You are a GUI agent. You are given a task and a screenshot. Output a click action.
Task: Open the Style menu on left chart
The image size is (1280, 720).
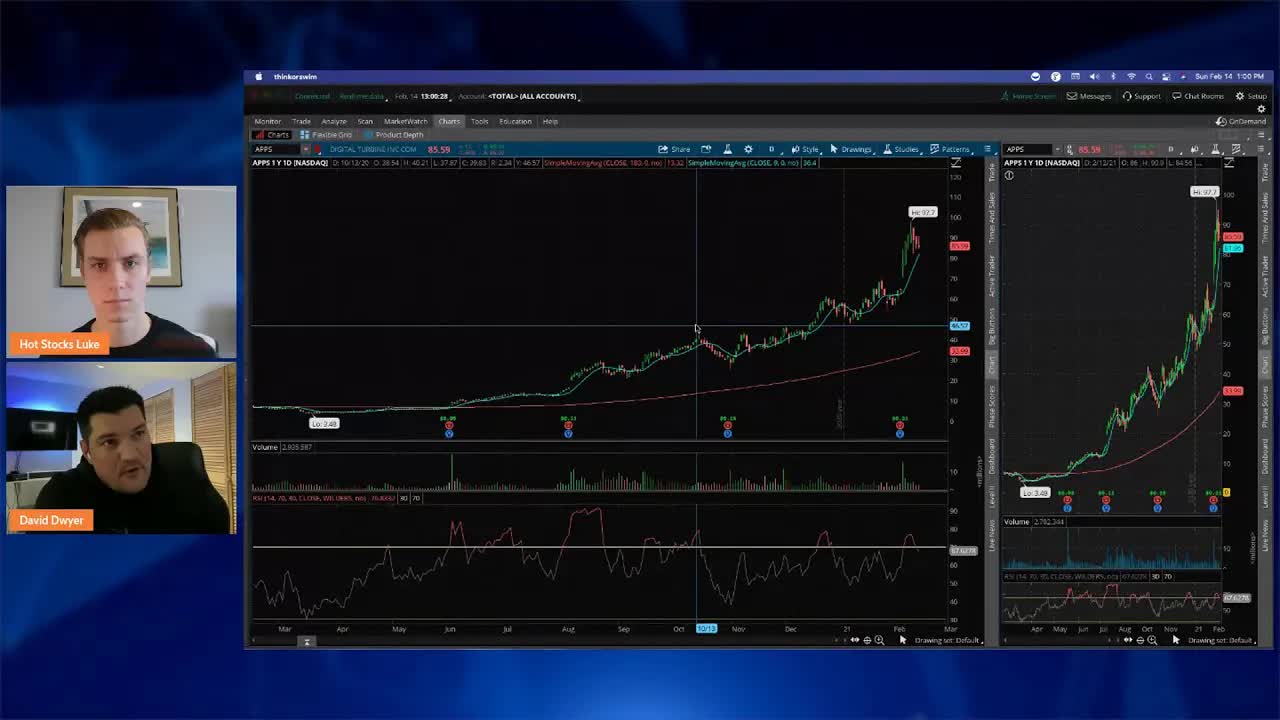805,149
